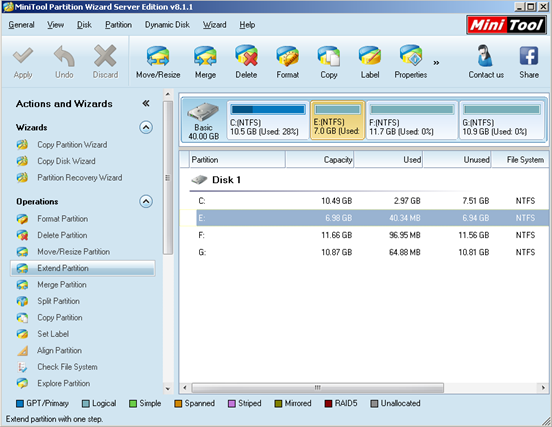Click the Label toolbar icon
The image size is (552, 427).
click(370, 56)
